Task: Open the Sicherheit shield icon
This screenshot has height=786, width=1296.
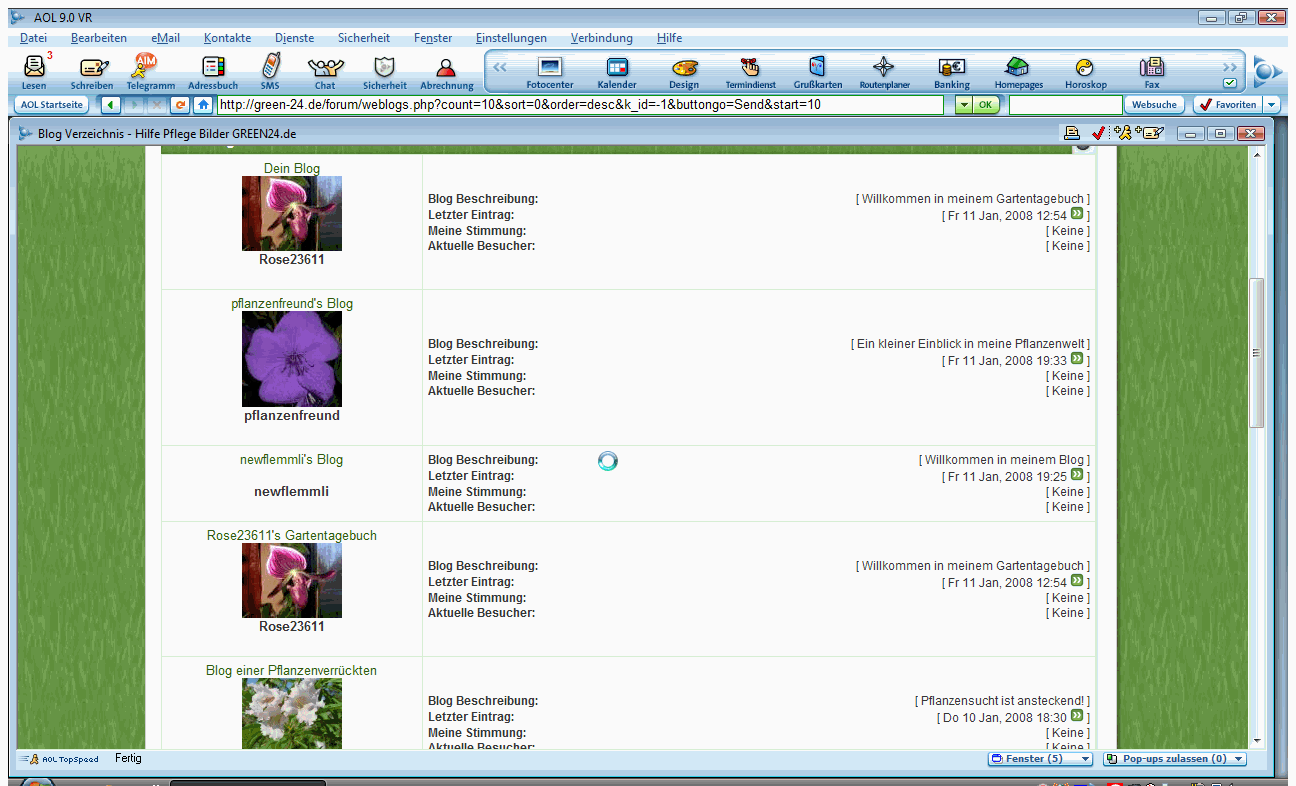Action: (385, 73)
